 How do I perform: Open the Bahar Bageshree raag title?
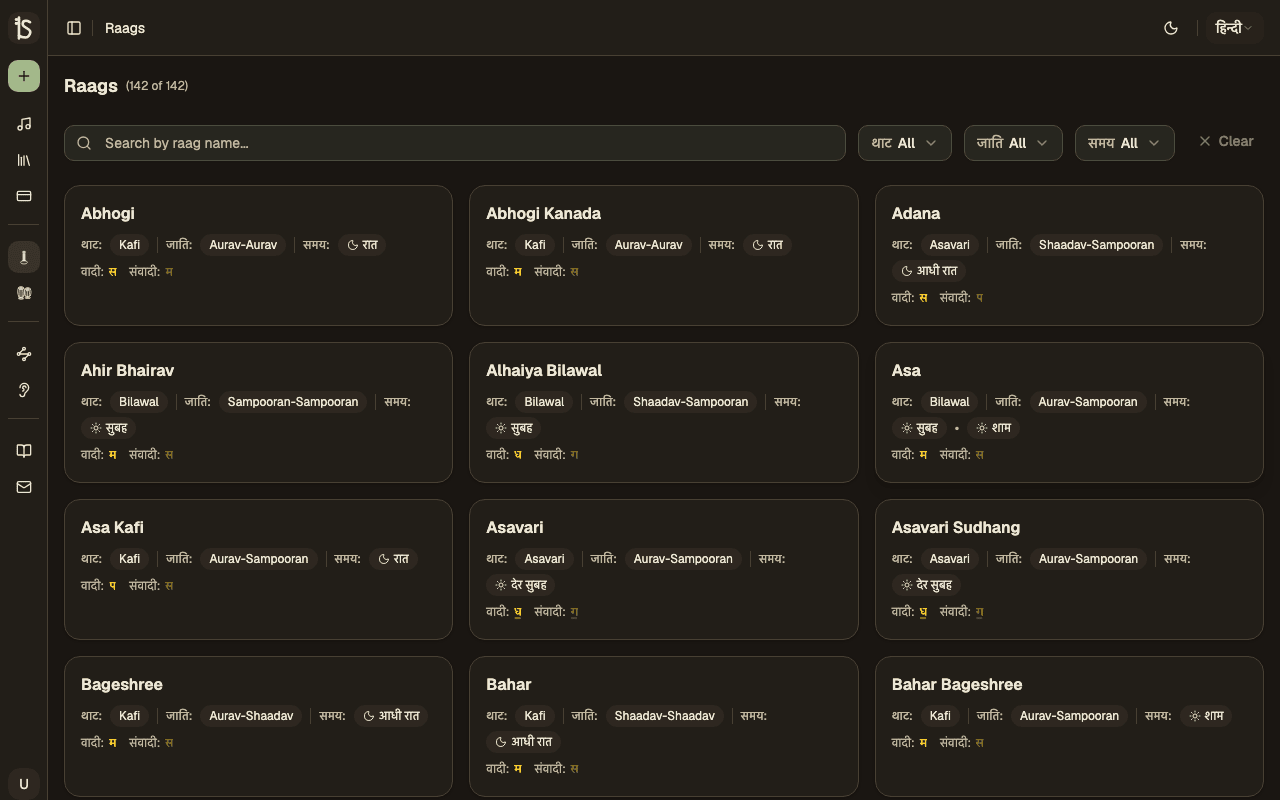(957, 684)
